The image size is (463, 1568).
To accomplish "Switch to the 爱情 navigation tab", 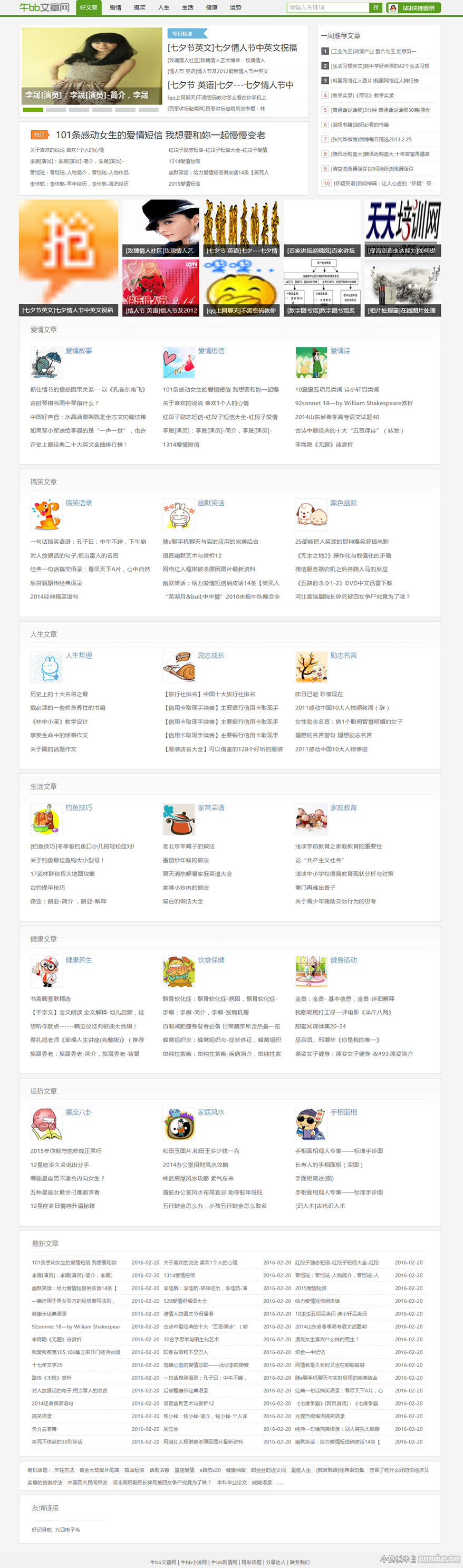I will click(115, 8).
